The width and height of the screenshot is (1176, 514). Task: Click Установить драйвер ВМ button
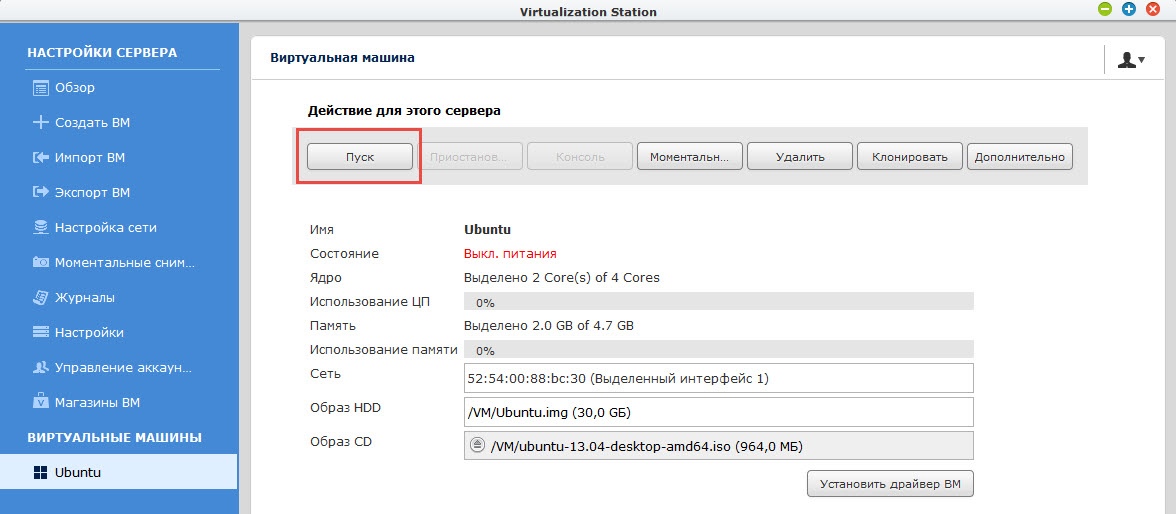click(890, 483)
